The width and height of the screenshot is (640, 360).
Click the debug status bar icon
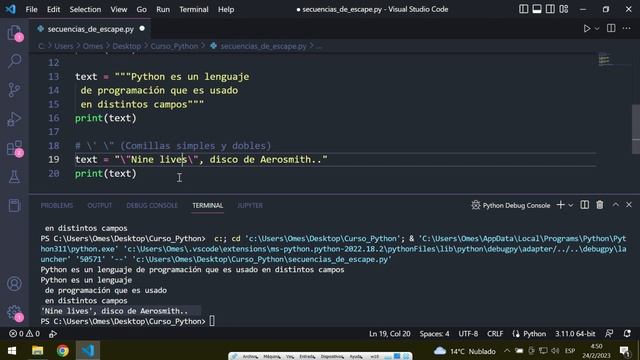click(53, 334)
